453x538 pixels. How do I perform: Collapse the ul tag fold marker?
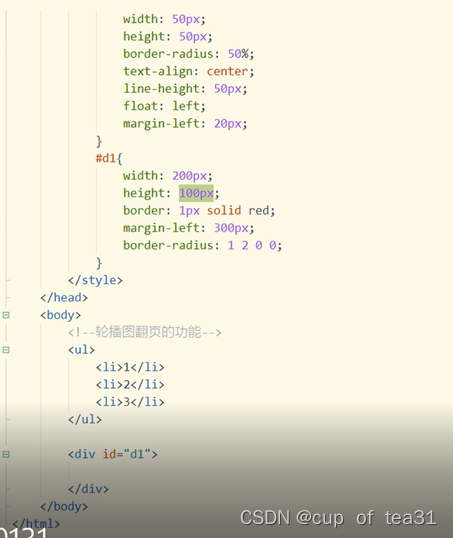click(6, 350)
